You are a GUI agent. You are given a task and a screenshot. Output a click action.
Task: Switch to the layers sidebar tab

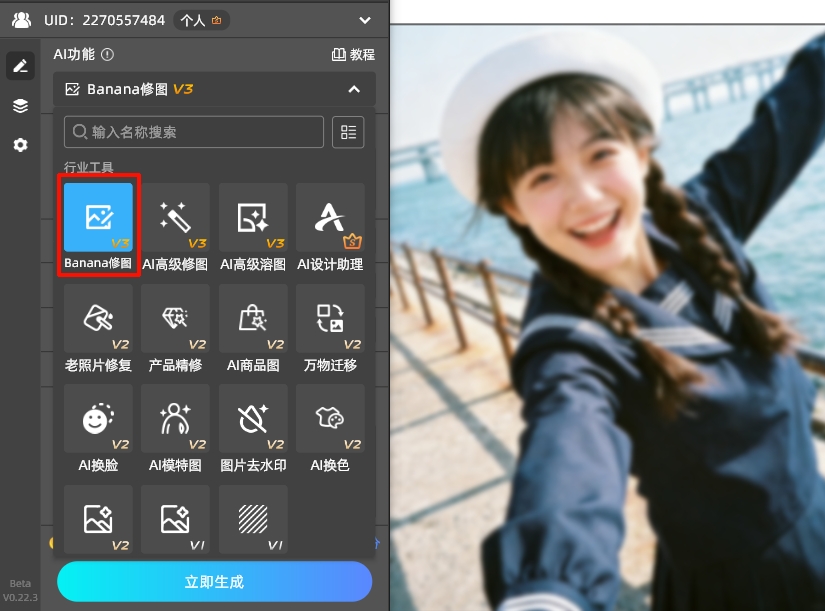[x=20, y=106]
